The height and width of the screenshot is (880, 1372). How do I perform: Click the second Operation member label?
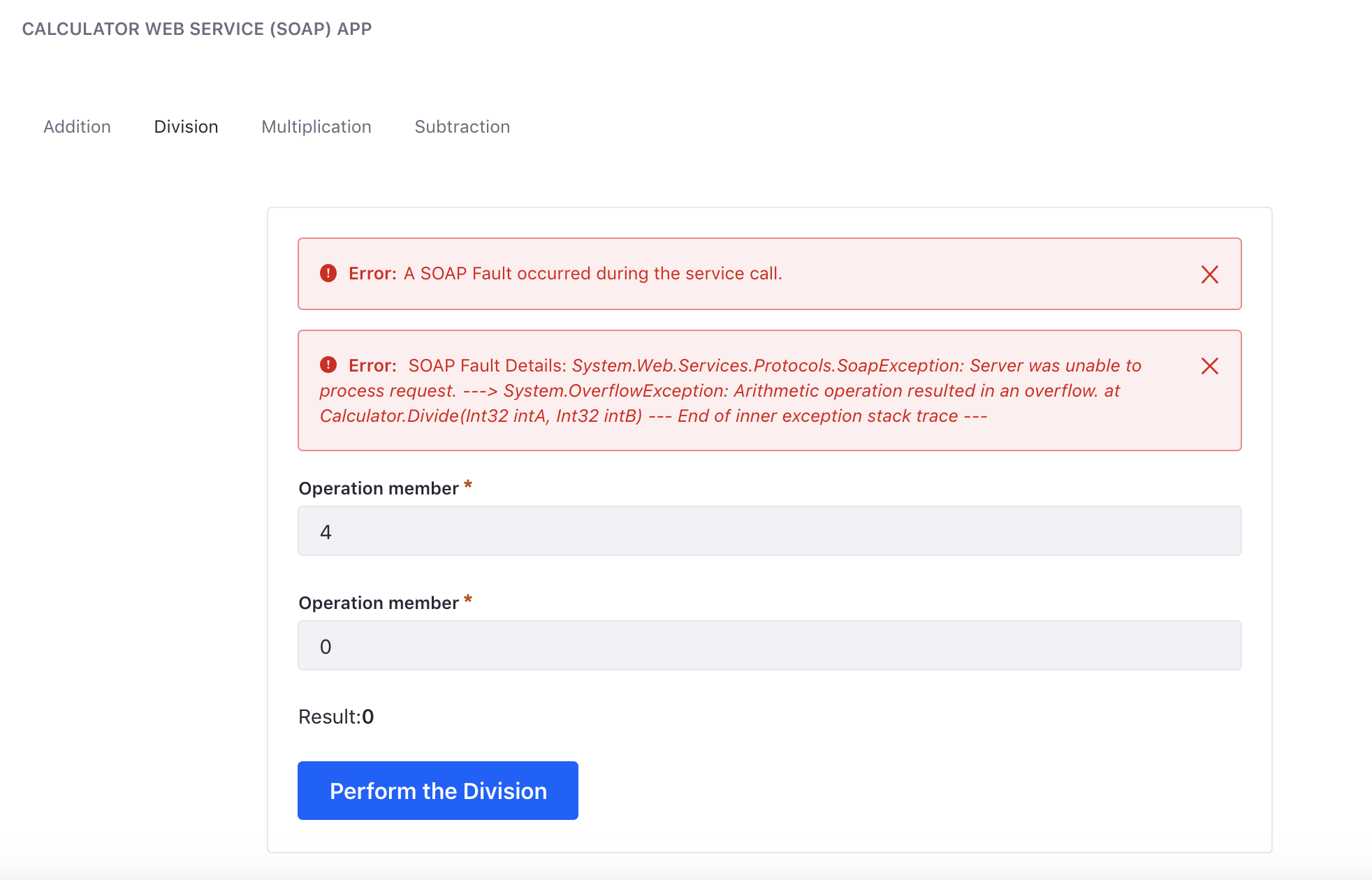(x=379, y=603)
